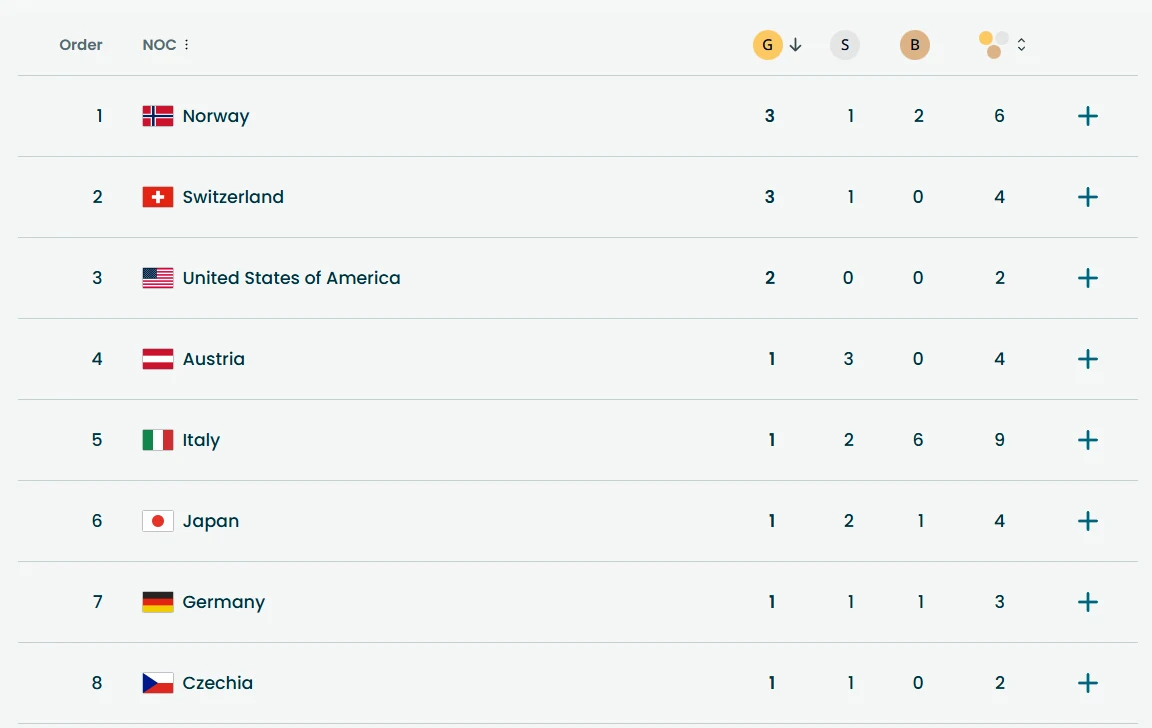
Task: Select the gold medal (G) column icon
Action: [766, 44]
